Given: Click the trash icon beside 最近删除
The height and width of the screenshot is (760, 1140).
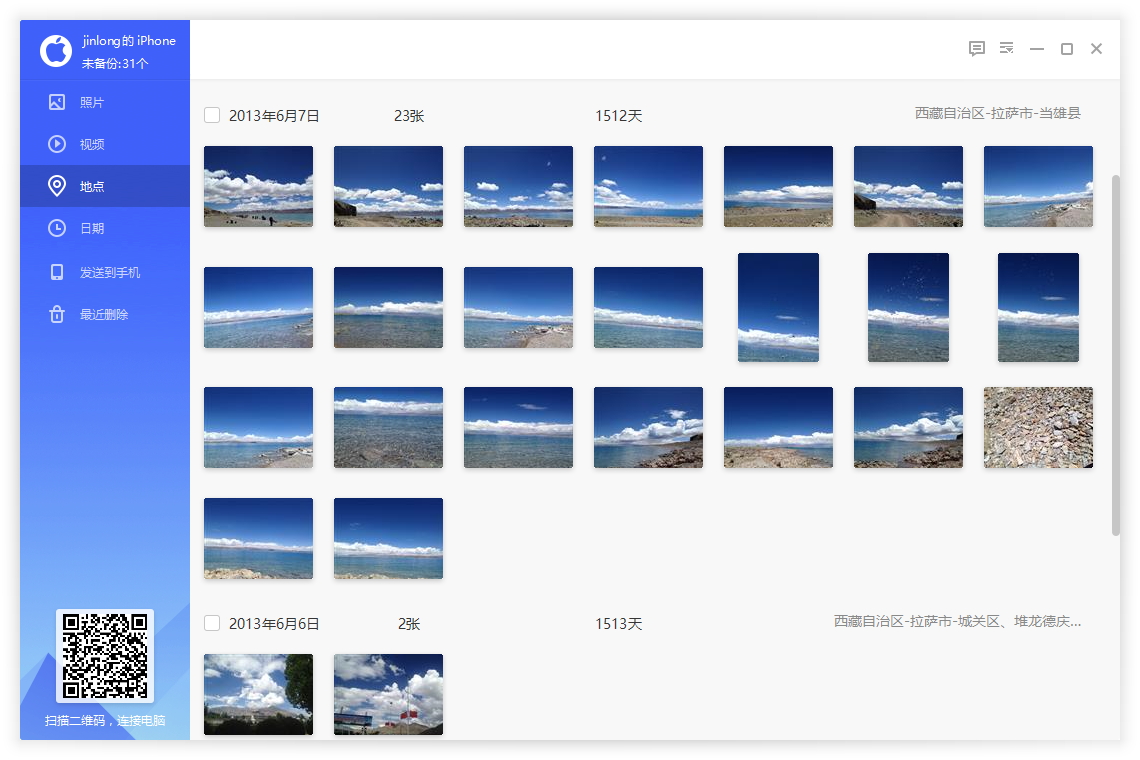Looking at the screenshot, I should (x=57, y=314).
